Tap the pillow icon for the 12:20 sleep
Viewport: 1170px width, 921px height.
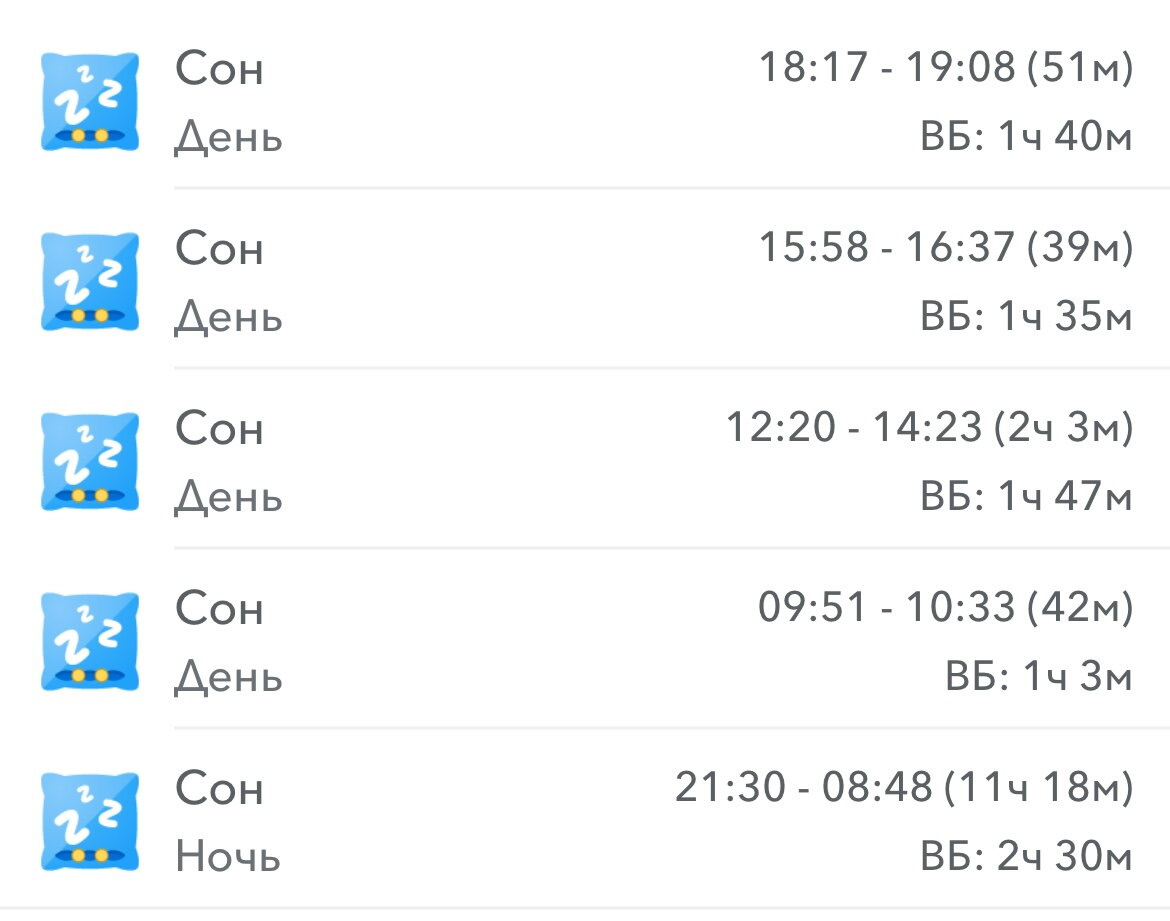point(90,461)
